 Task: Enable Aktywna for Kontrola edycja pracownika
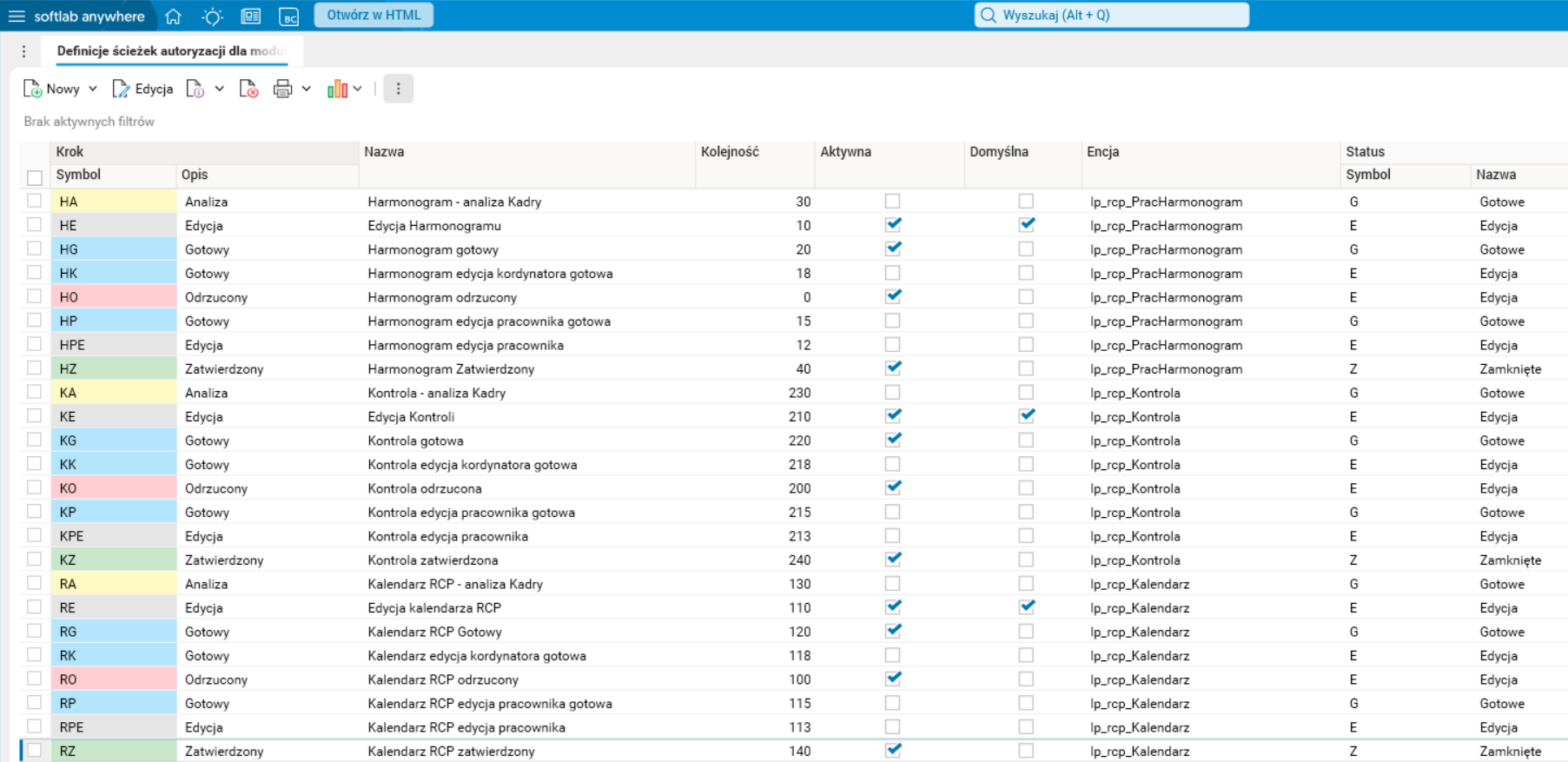coord(892,535)
